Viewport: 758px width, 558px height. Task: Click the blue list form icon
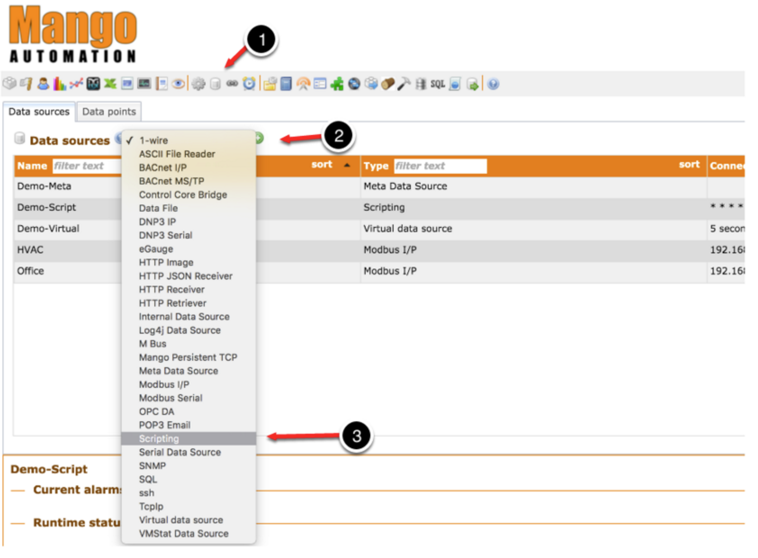(x=320, y=84)
